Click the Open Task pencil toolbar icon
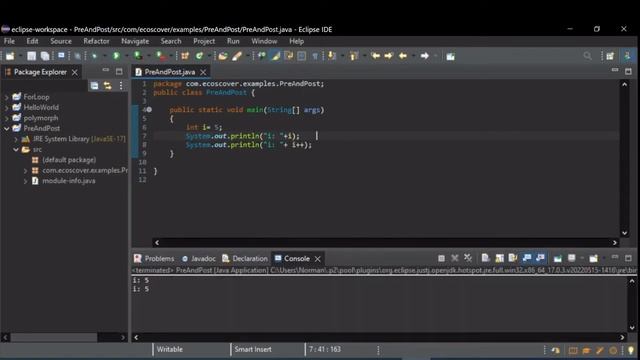Viewport: 640px width, 360px height. pos(237,56)
